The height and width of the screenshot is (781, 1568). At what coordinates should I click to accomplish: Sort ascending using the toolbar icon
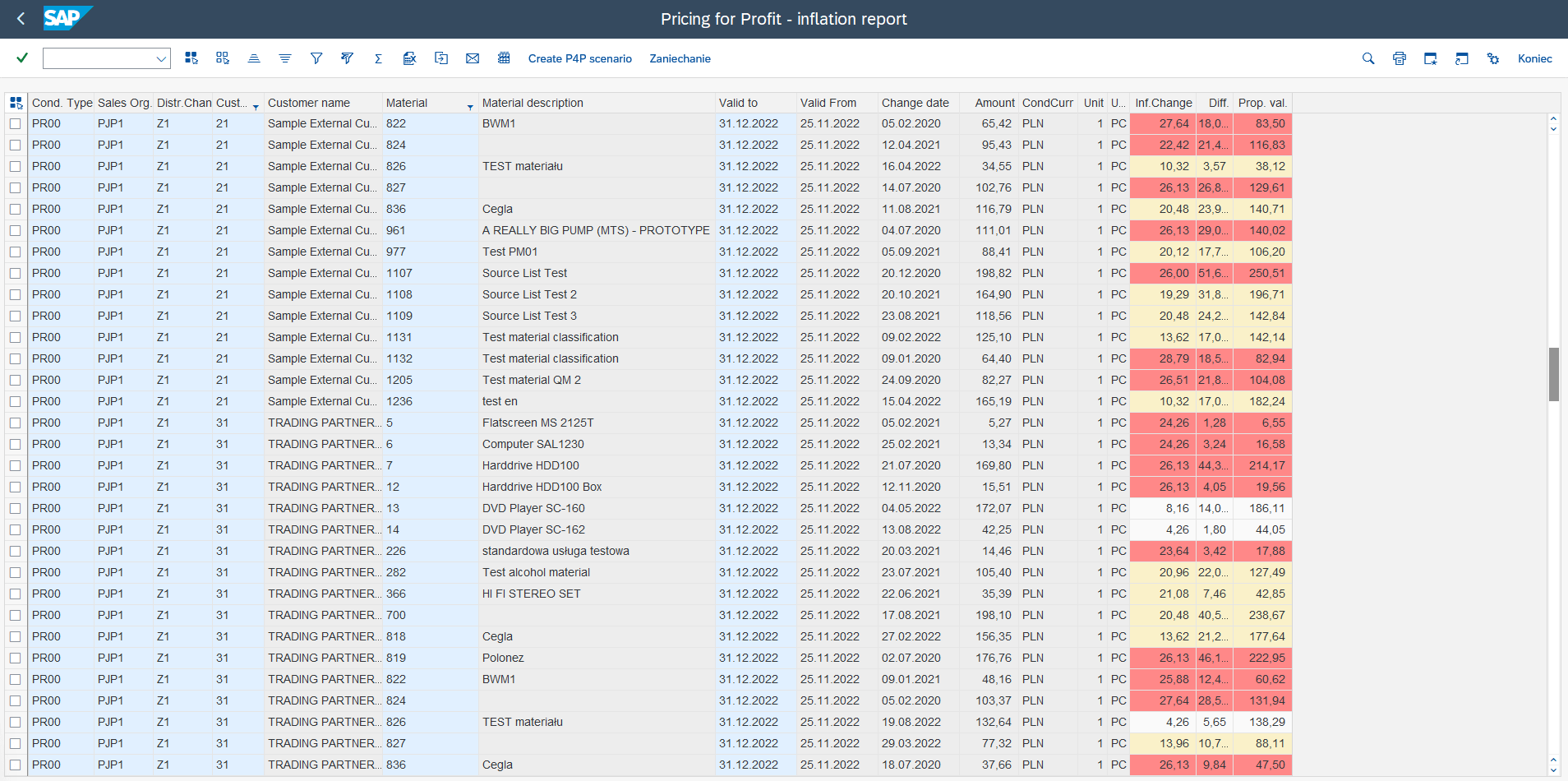pyautogui.click(x=254, y=58)
